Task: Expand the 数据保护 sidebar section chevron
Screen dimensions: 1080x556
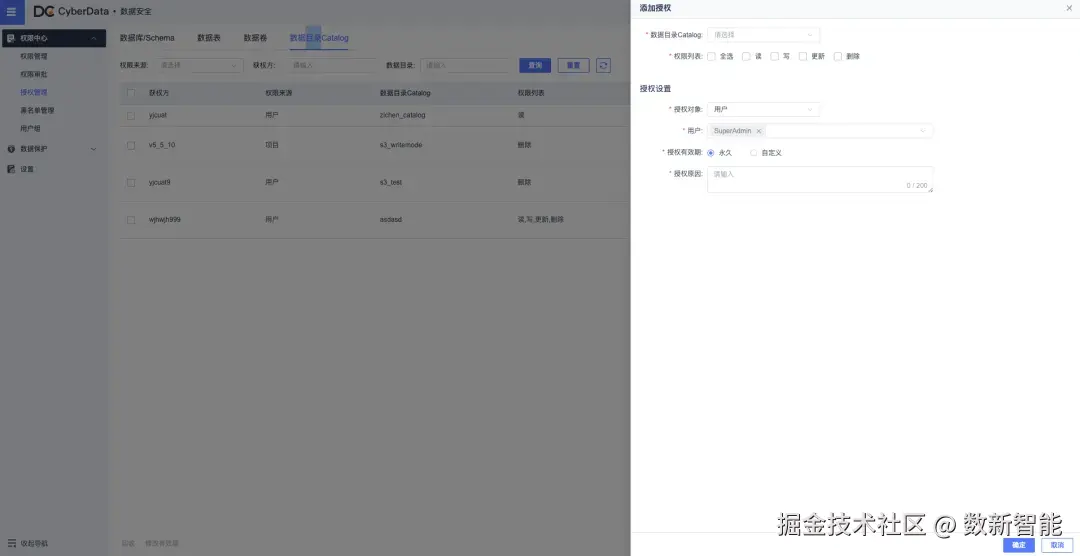Action: point(94,149)
